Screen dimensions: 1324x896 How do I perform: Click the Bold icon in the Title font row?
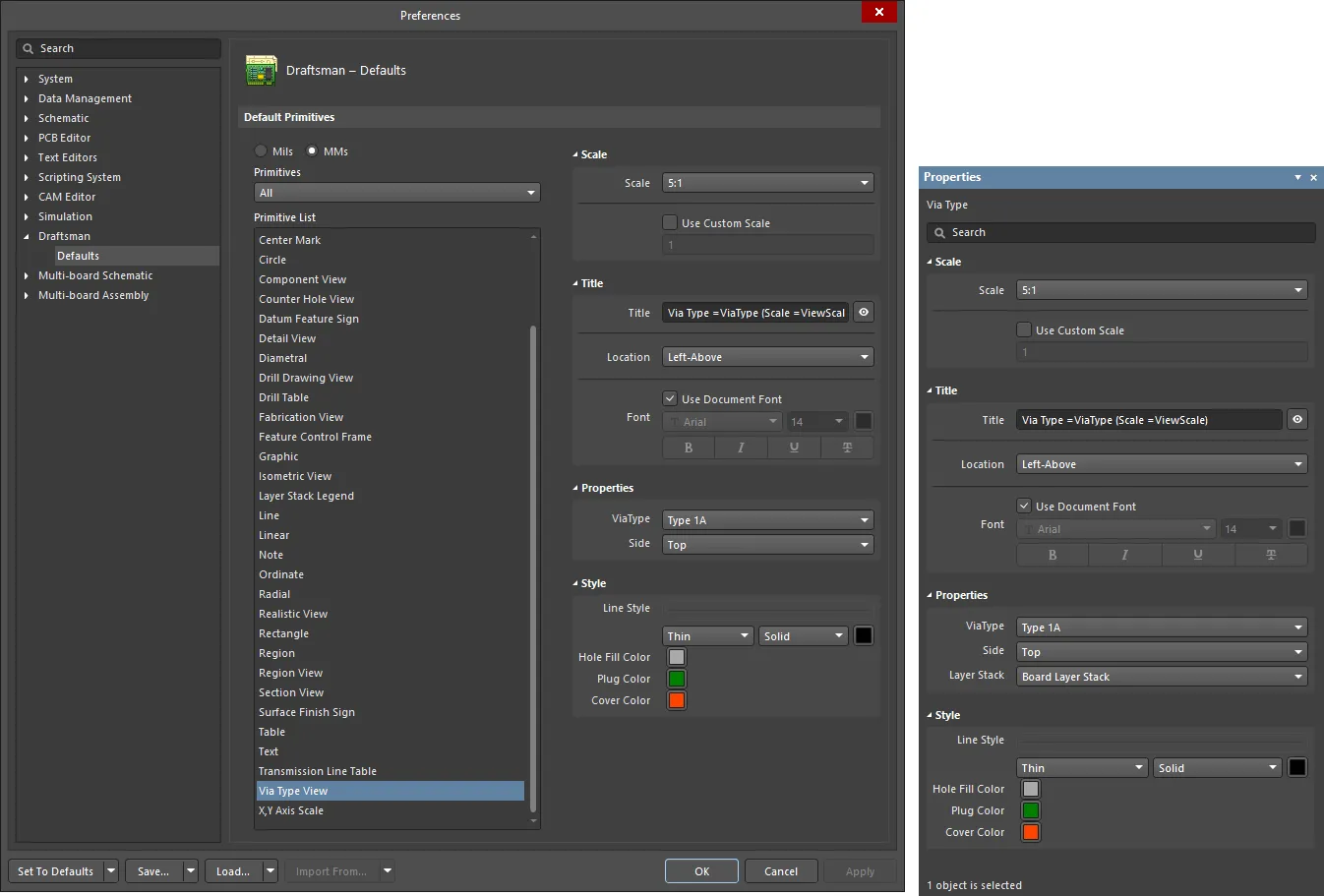(688, 448)
